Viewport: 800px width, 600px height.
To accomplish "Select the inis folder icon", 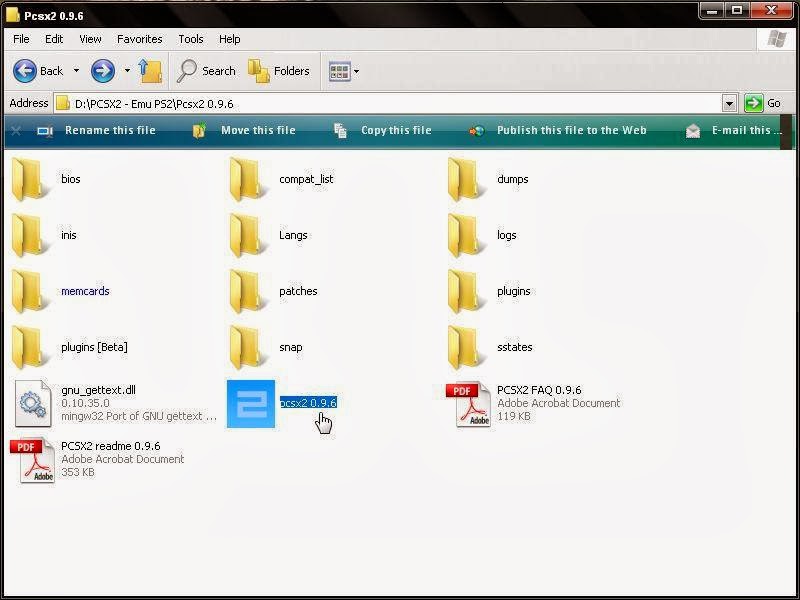I will coord(30,235).
